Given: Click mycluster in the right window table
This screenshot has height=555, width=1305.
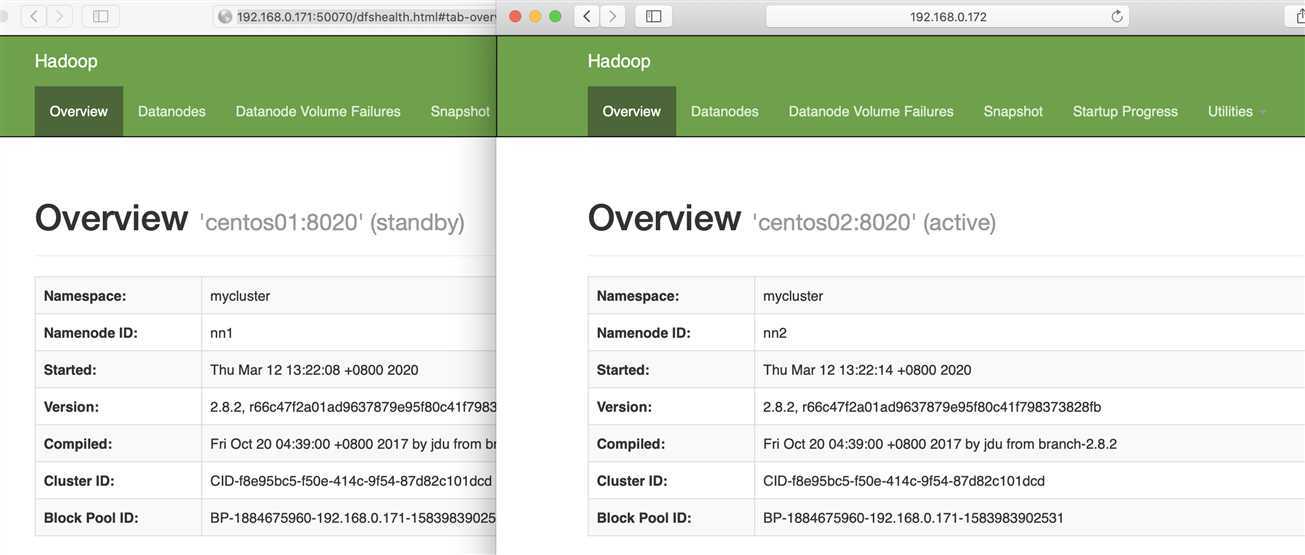Looking at the screenshot, I should pyautogui.click(x=793, y=296).
